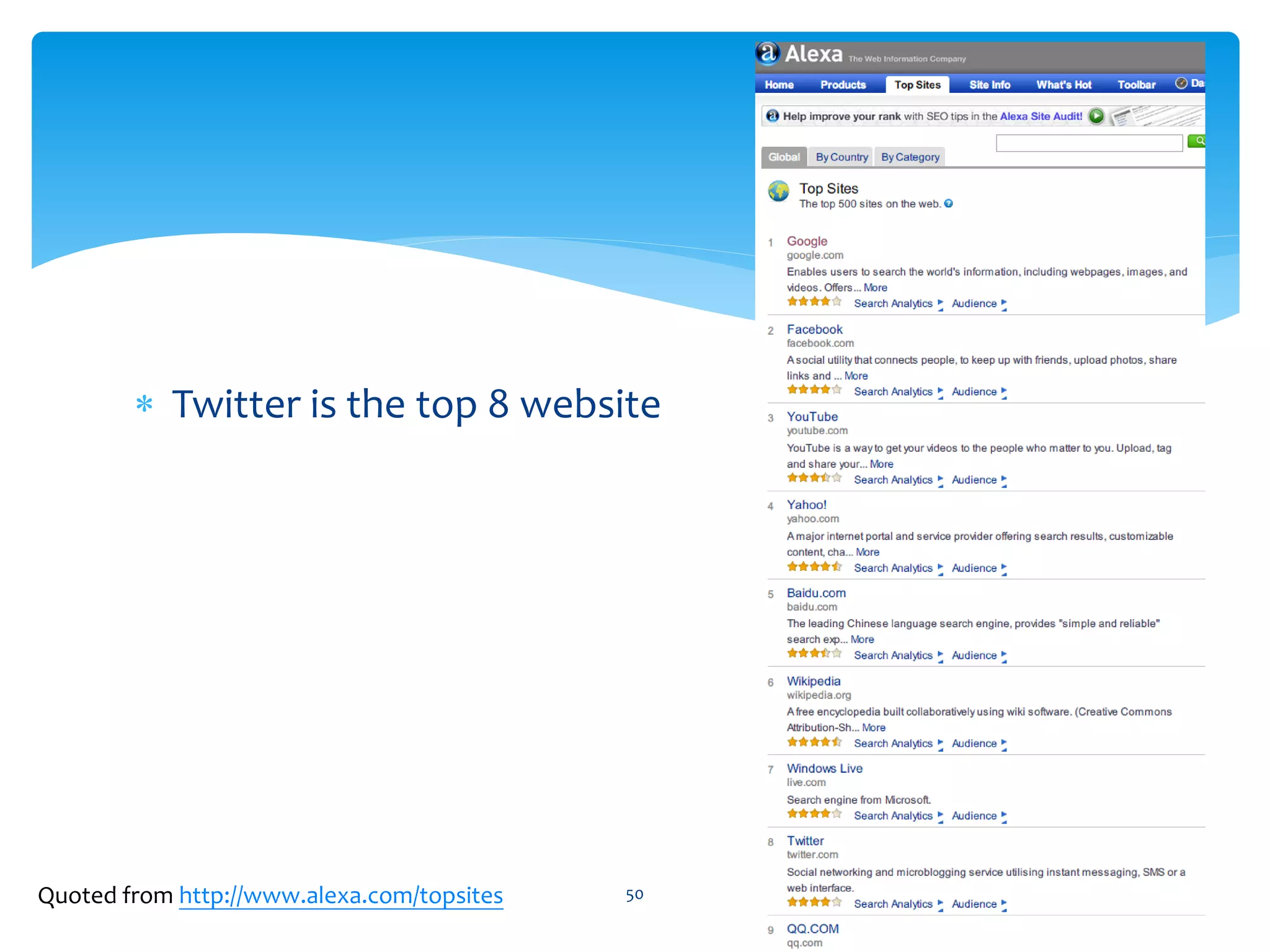Select the Top Sites tab

pos(917,85)
